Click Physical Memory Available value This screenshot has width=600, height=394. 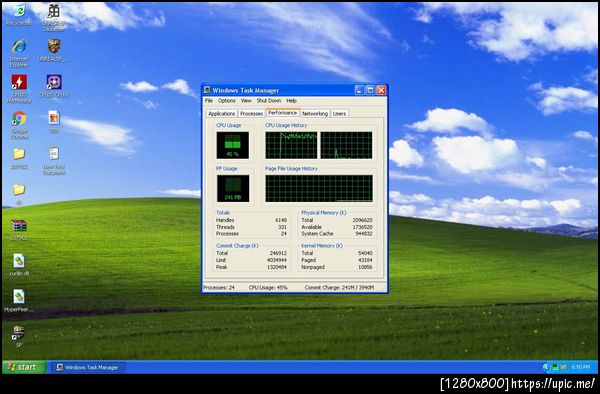pyautogui.click(x=362, y=227)
